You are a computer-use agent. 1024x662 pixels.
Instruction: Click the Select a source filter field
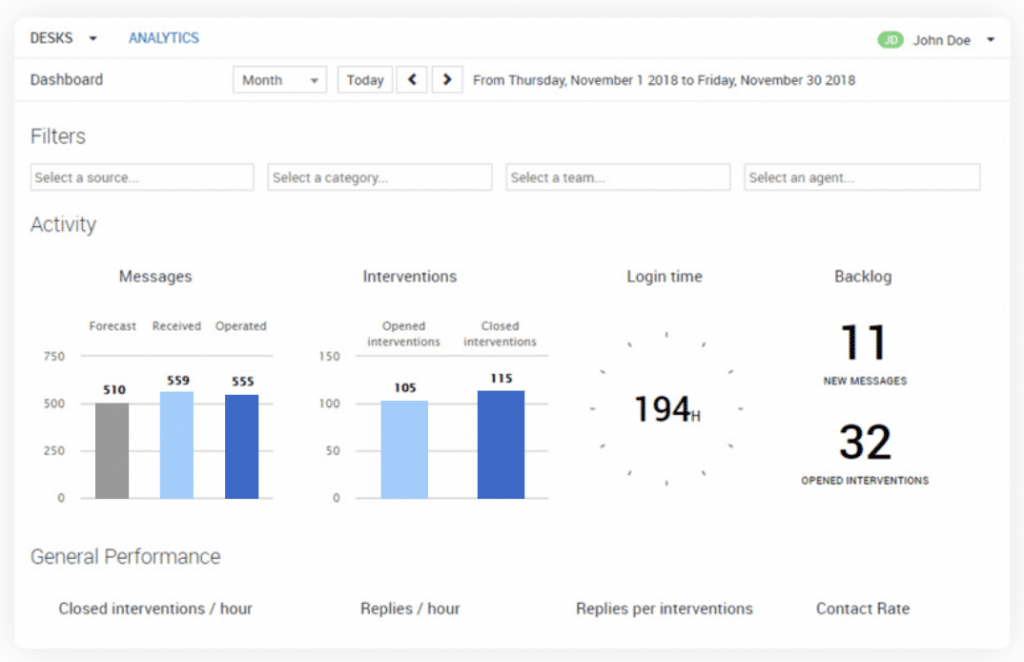(142, 177)
